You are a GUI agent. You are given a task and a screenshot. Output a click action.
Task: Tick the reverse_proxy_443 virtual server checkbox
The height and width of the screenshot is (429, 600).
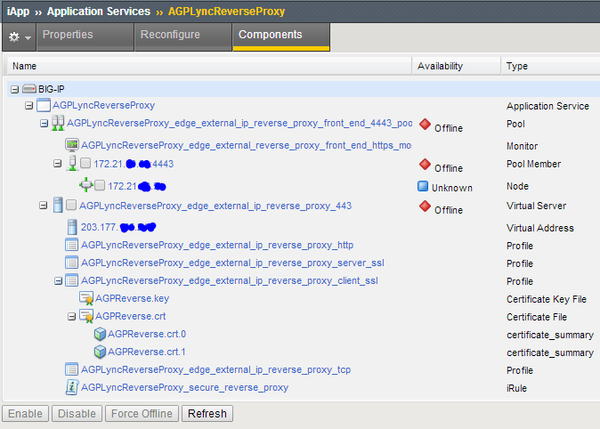pyautogui.click(x=71, y=206)
